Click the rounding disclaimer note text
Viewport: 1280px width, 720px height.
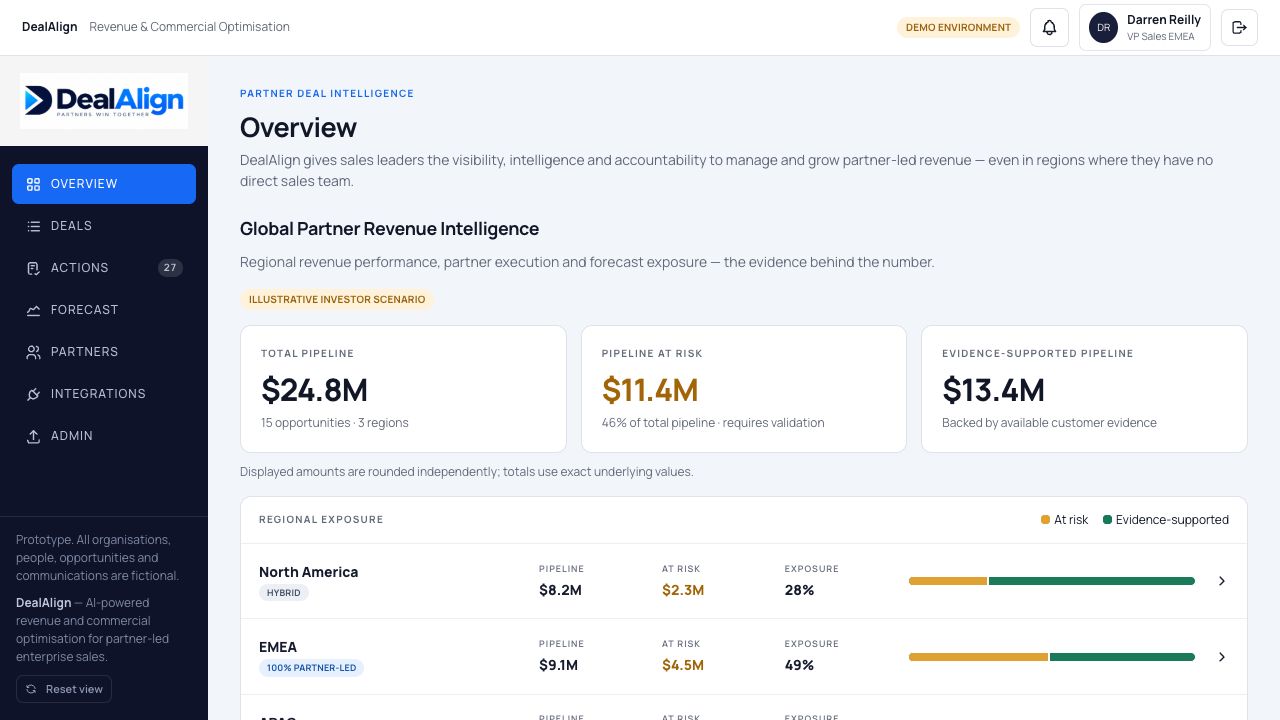coord(466,472)
